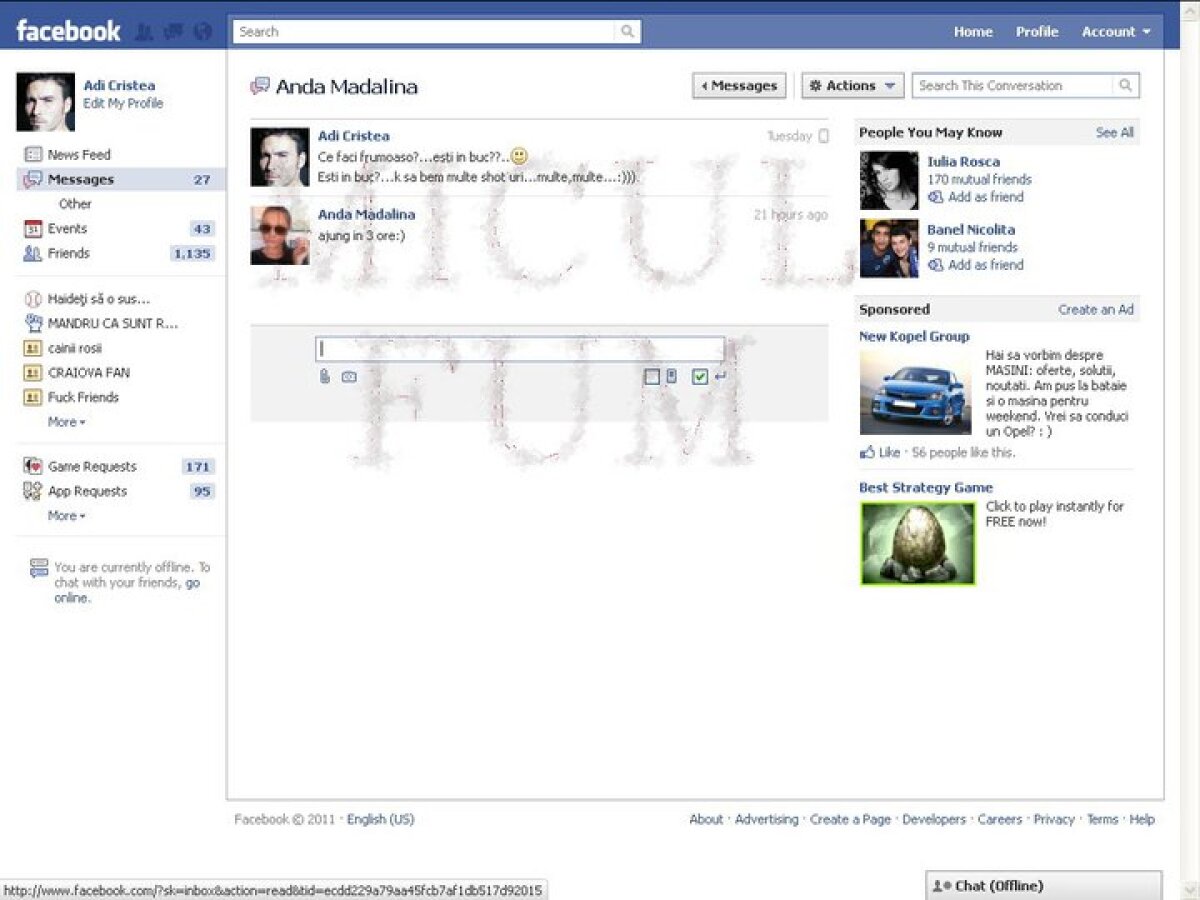The image size is (1200, 900).
Task: Enable the checkbox next to the send arrow
Action: pyautogui.click(x=699, y=377)
